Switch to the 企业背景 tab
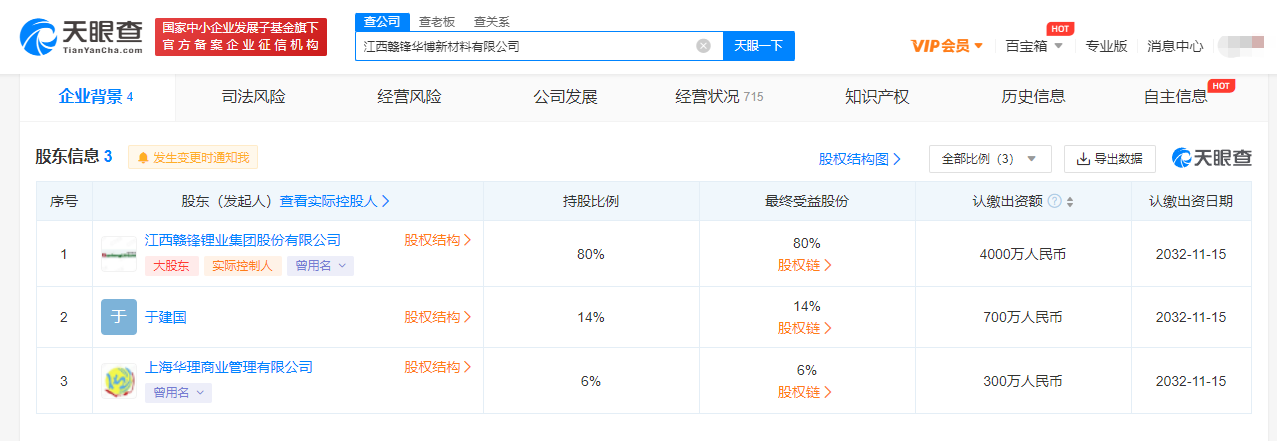The width and height of the screenshot is (1277, 441). [x=97, y=97]
